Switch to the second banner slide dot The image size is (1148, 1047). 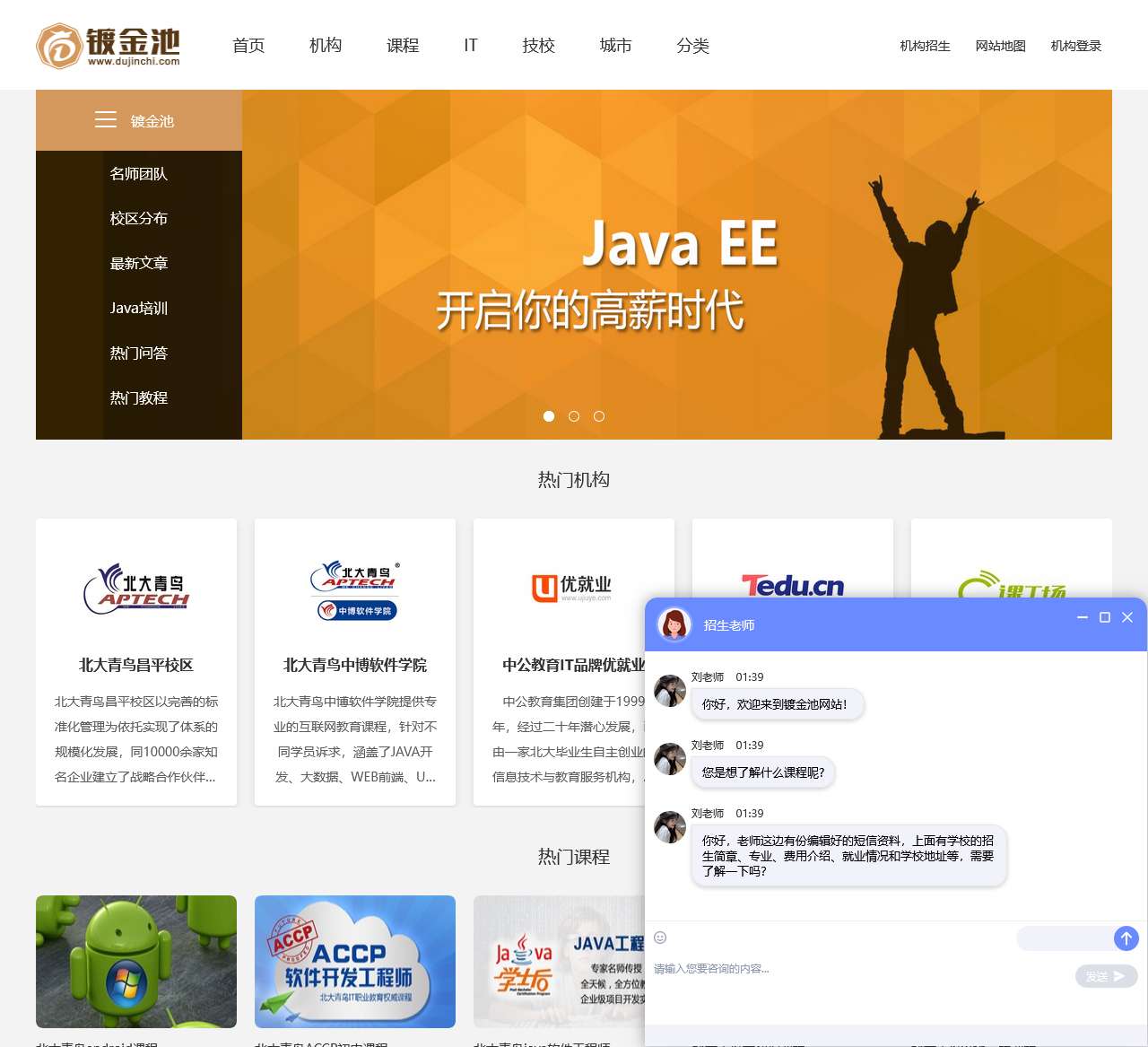(574, 416)
